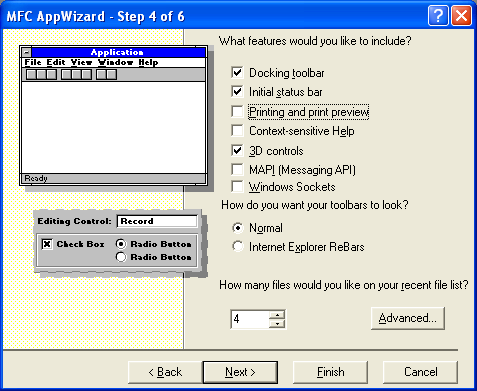Uncheck the Docking toolbar checkbox
The height and width of the screenshot is (391, 477).
pyautogui.click(x=237, y=73)
